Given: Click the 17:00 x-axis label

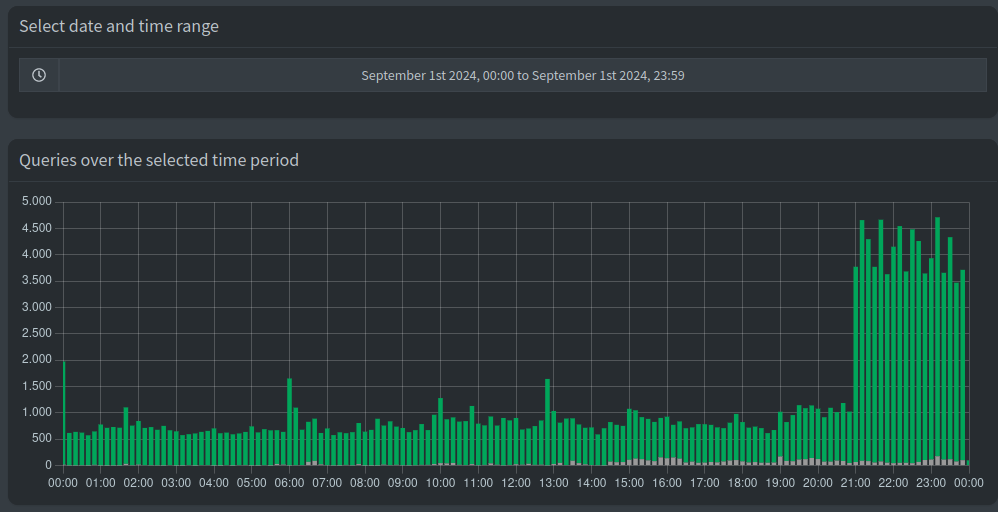Looking at the screenshot, I should pyautogui.click(x=705, y=483).
